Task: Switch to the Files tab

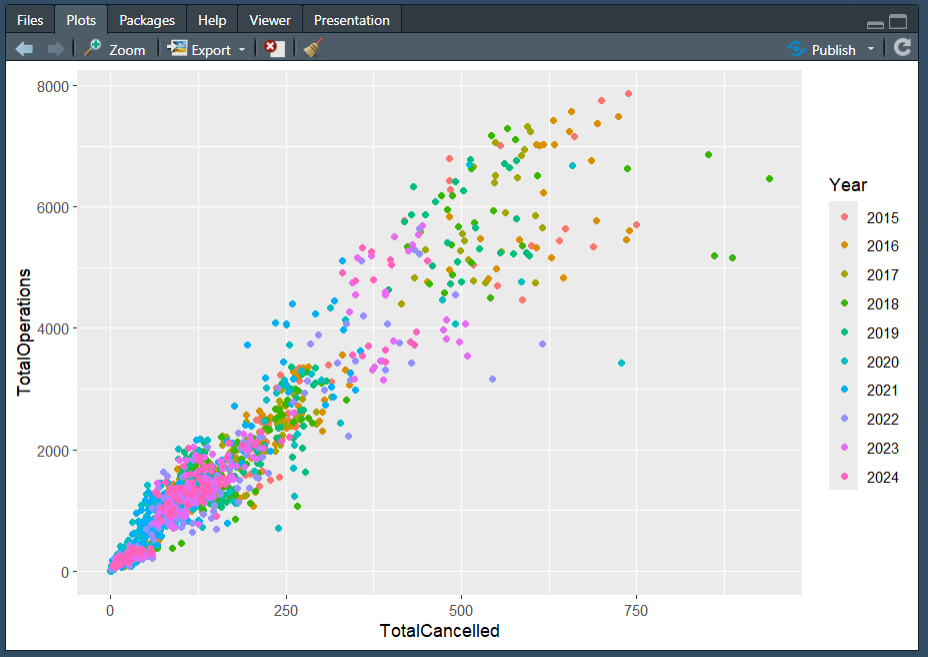Action: pyautogui.click(x=30, y=20)
